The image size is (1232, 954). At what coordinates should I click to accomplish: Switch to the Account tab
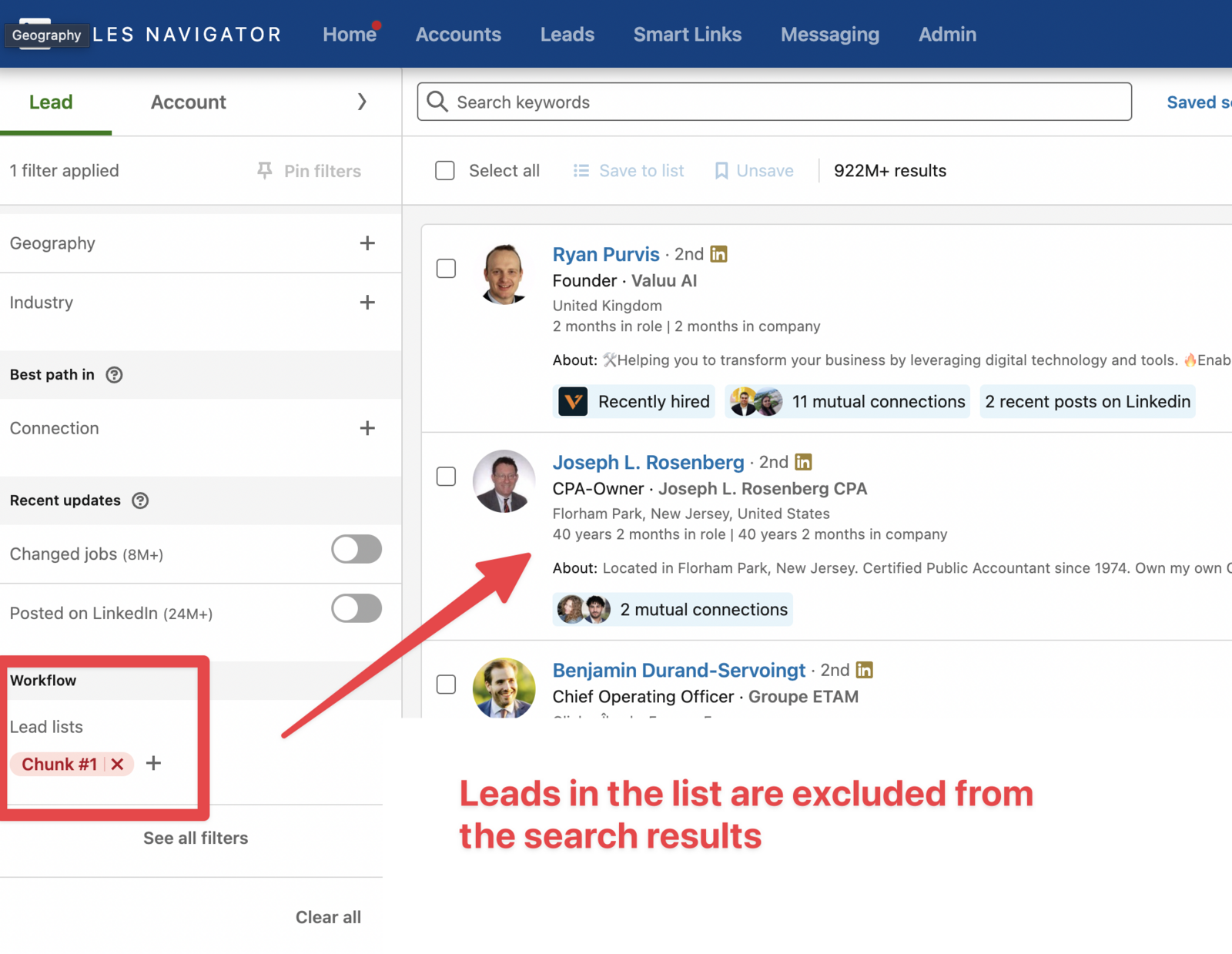tap(189, 102)
